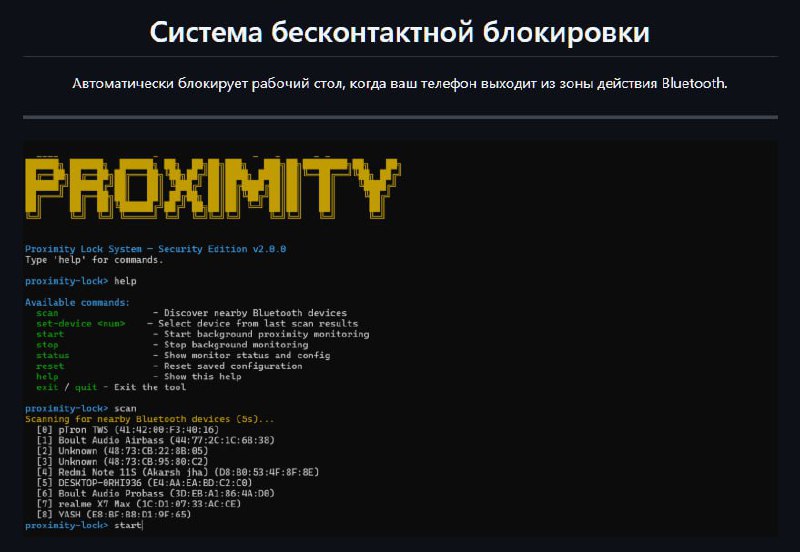Image resolution: width=800 pixels, height=552 pixels.
Task: Click the "Scanning for nearby Bluetooth devices" line
Action: point(149,419)
